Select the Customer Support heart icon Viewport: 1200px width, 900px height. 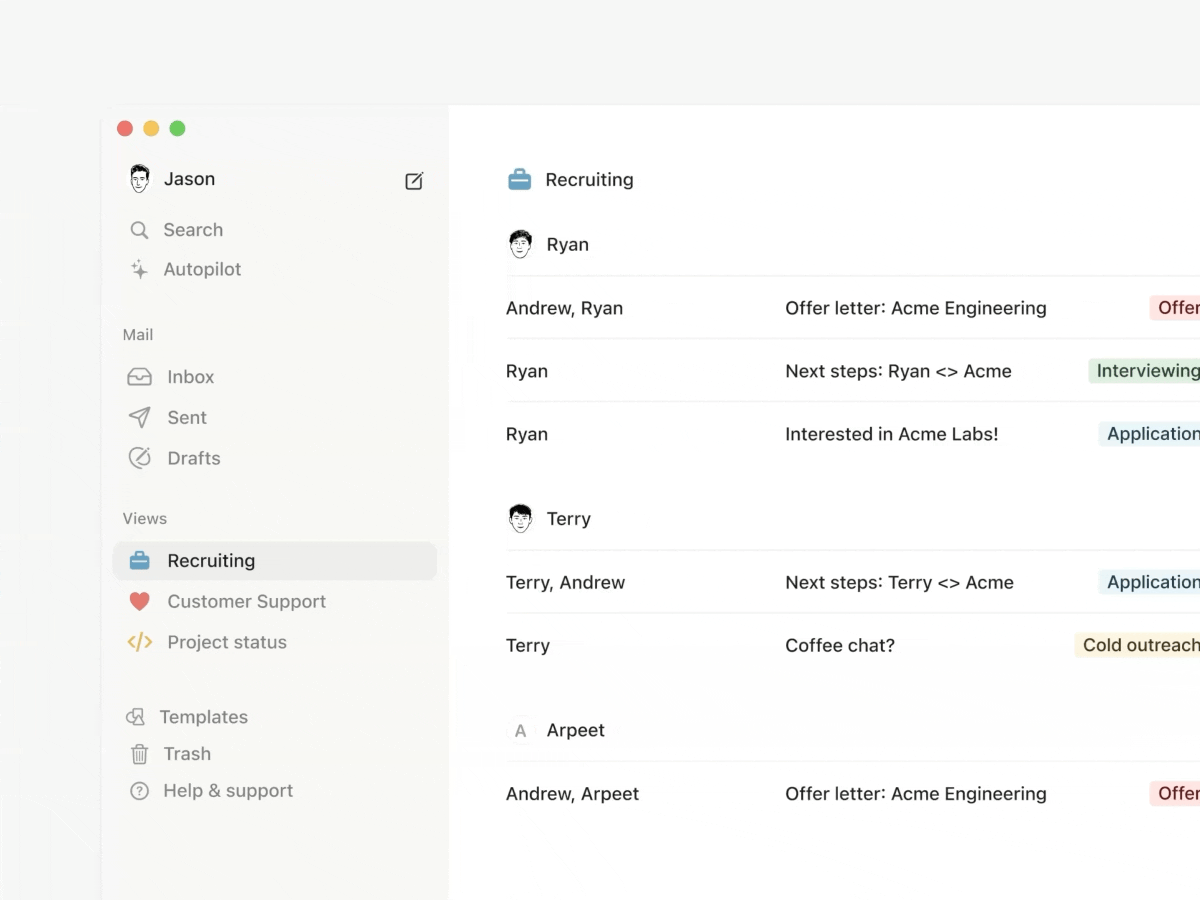pos(139,601)
